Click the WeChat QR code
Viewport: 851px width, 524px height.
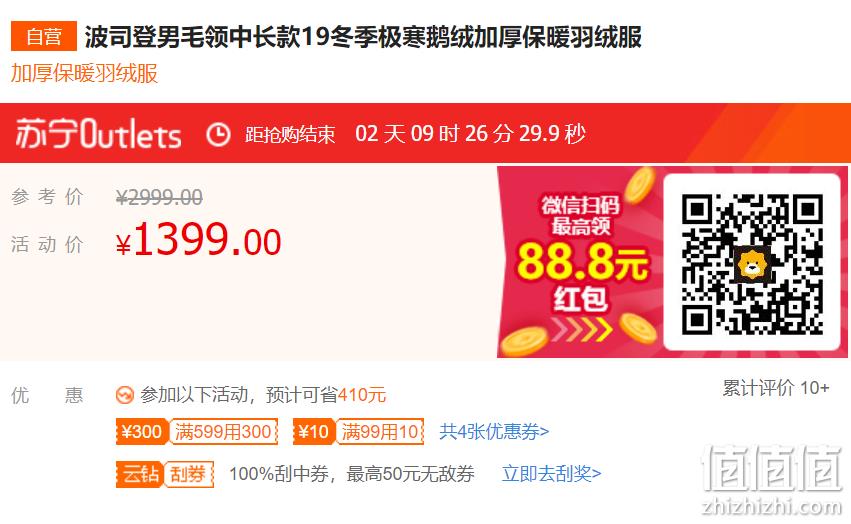point(752,263)
